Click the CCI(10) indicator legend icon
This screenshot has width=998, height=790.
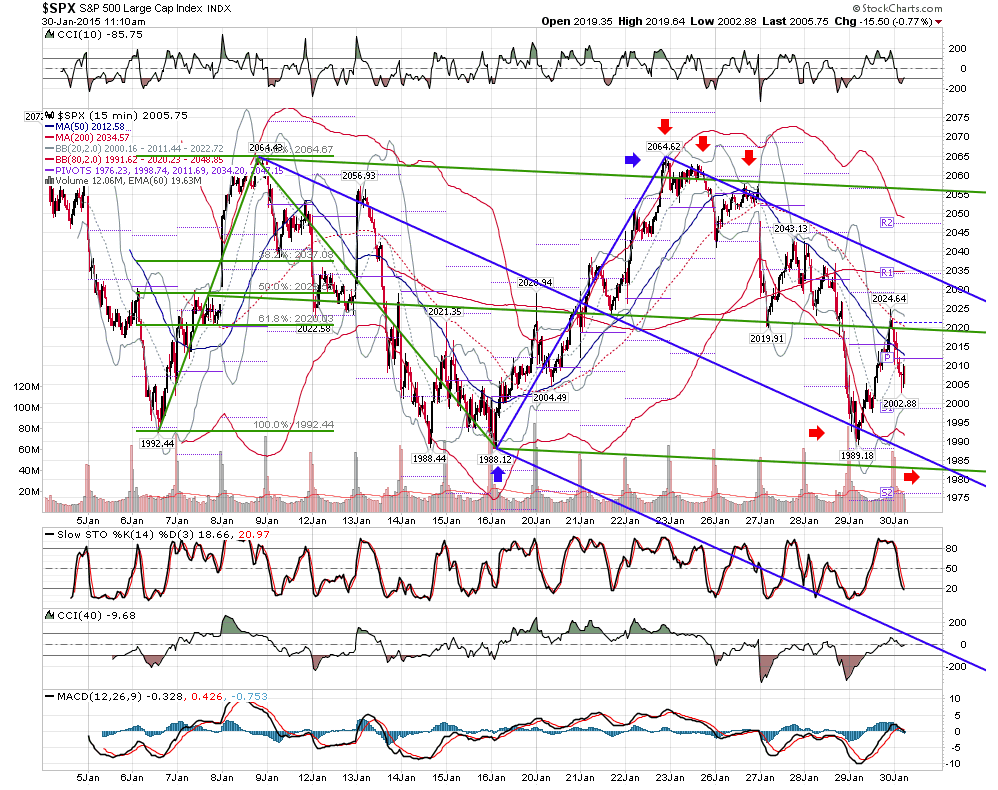pos(50,34)
